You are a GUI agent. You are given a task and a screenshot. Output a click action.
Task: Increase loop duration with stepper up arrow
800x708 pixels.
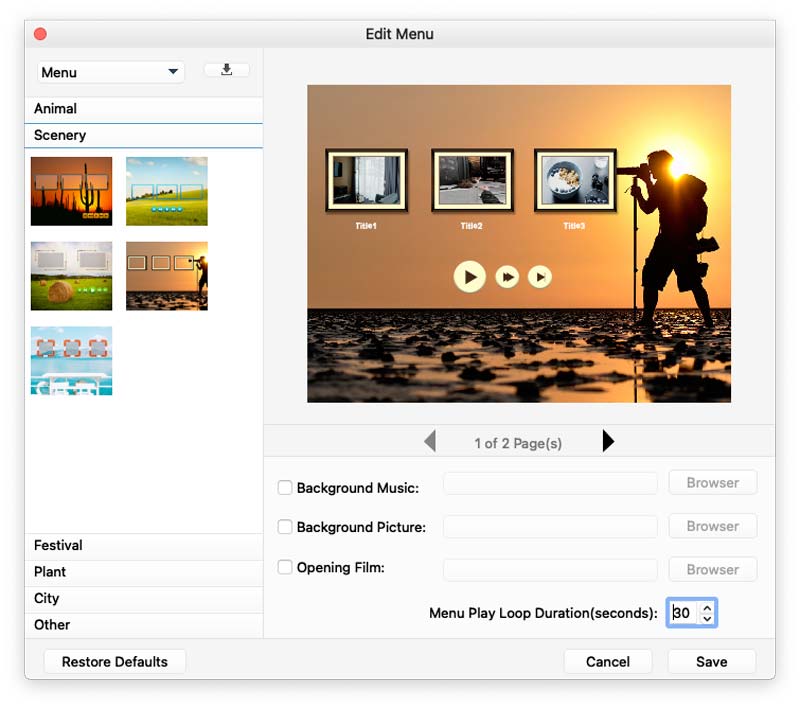pos(707,608)
